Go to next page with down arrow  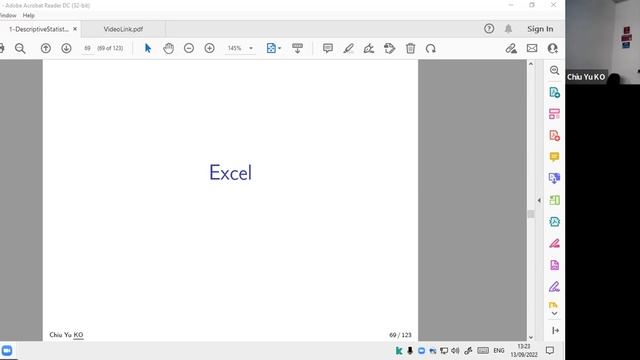click(x=66, y=48)
